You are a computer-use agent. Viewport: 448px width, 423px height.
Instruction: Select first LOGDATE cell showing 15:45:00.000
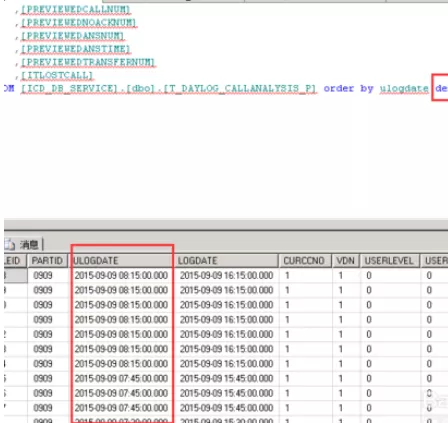pos(226,379)
